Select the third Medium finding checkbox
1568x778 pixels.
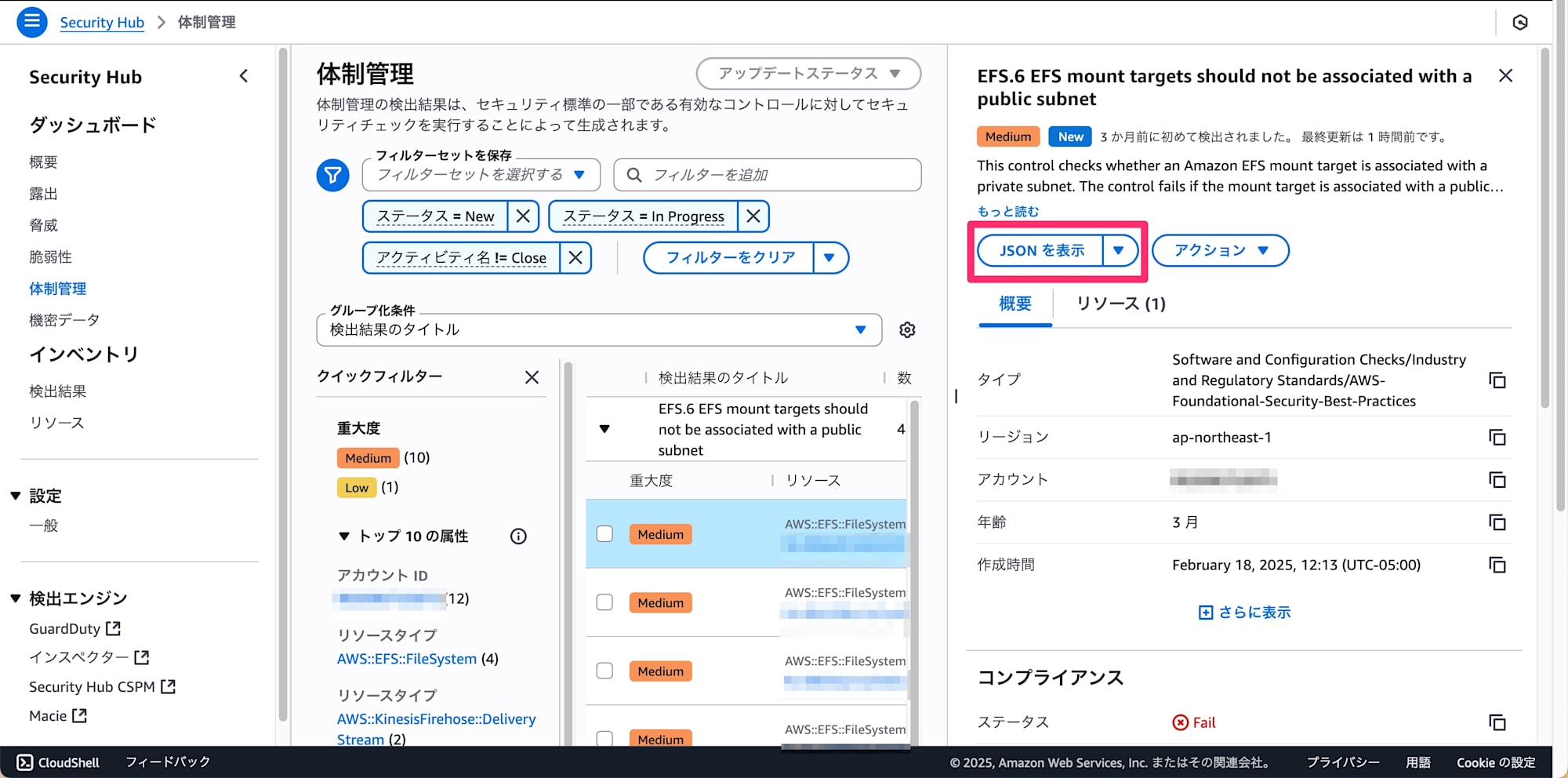pos(604,671)
